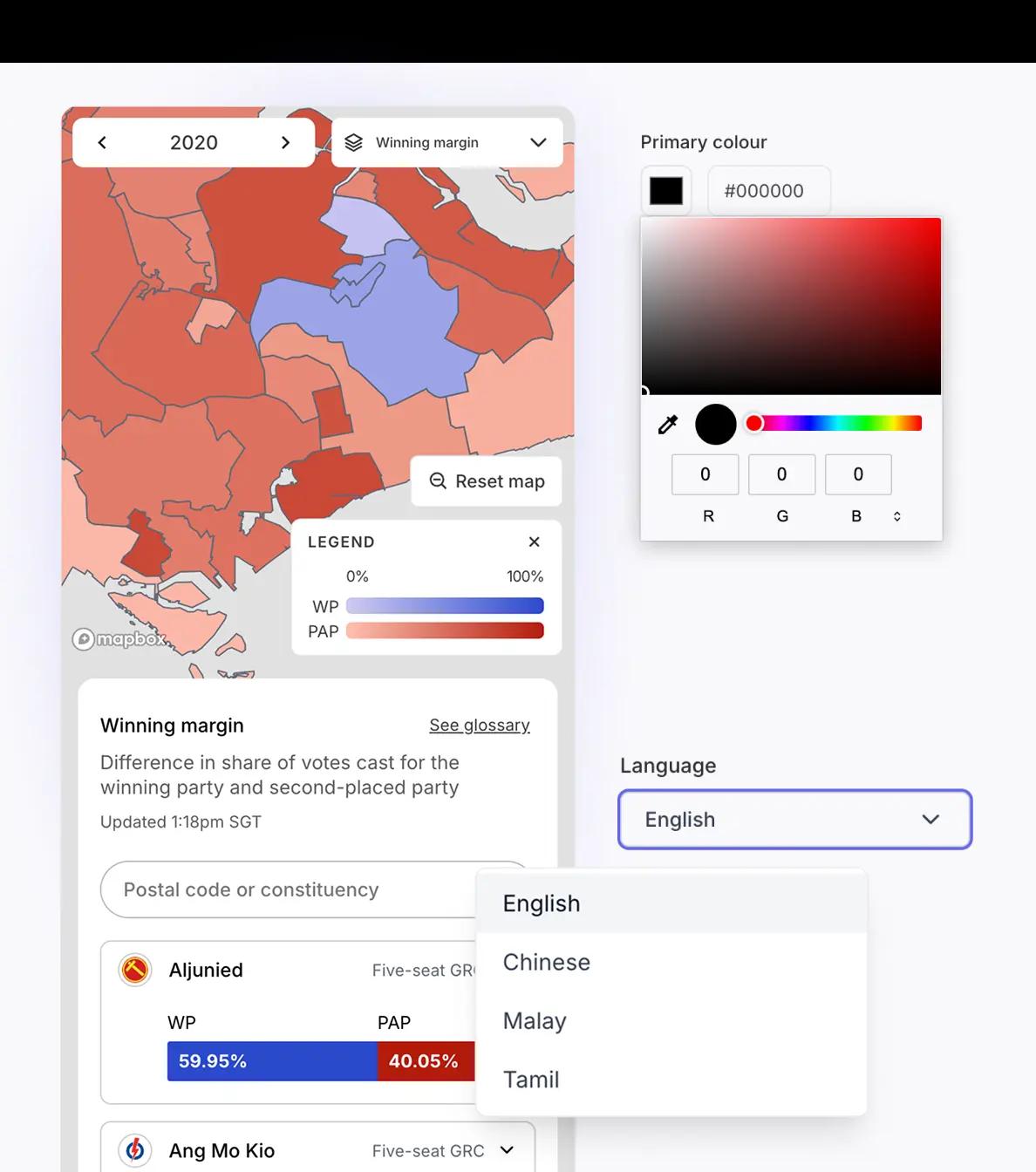Viewport: 1036px width, 1172px height.
Task: Go to previous election year arrow
Action: (x=102, y=143)
